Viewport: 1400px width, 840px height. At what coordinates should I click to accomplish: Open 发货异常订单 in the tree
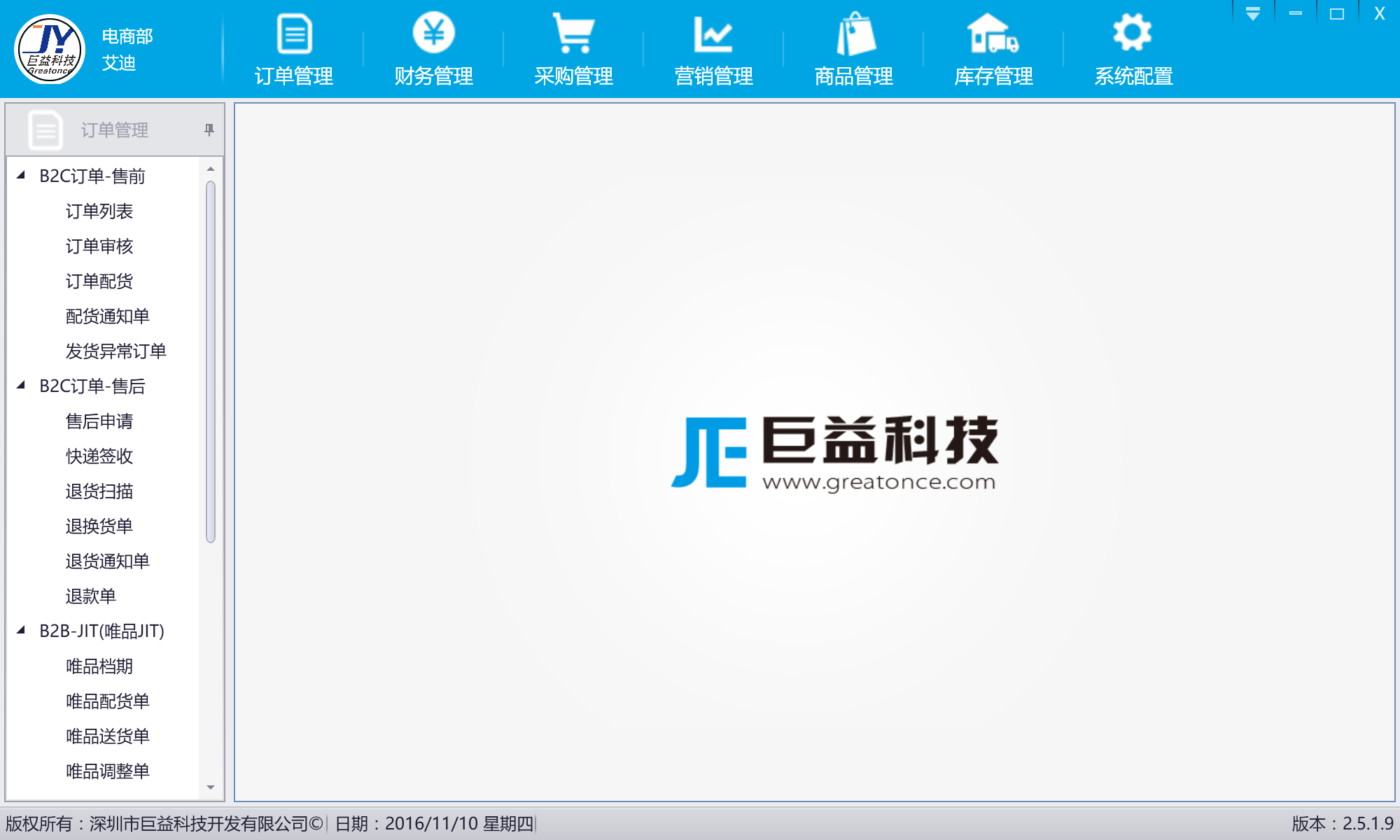pyautogui.click(x=116, y=351)
